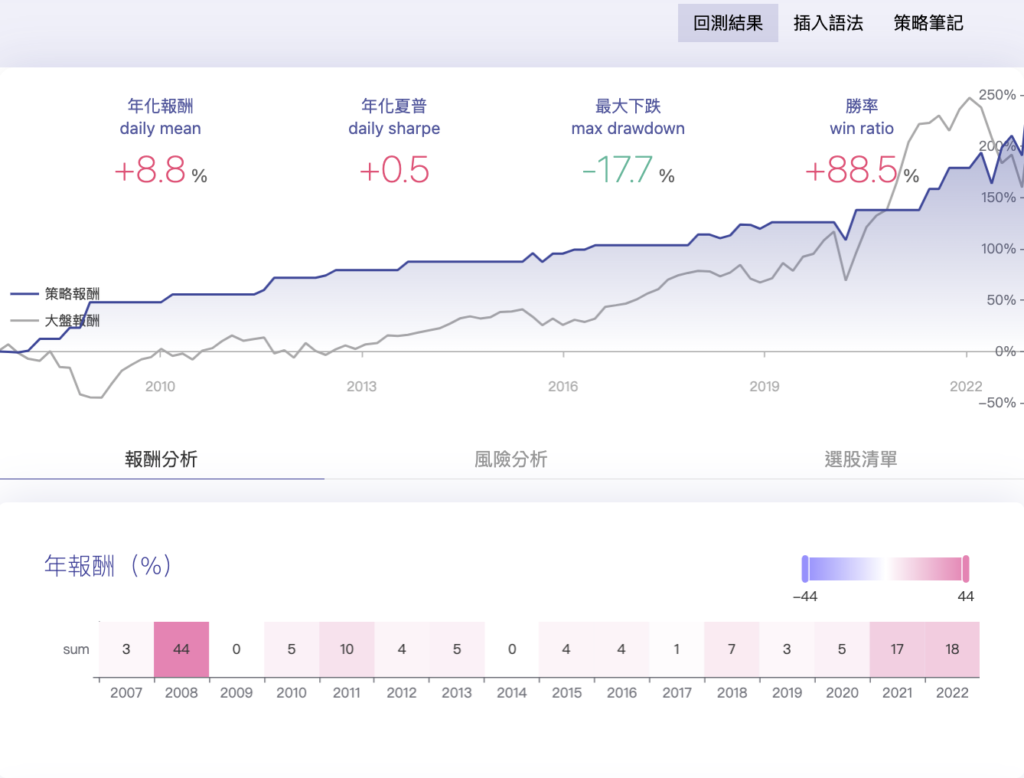The image size is (1024, 778).
Task: Toggle the 大盤報酬 legend entry
Action: click(56, 321)
